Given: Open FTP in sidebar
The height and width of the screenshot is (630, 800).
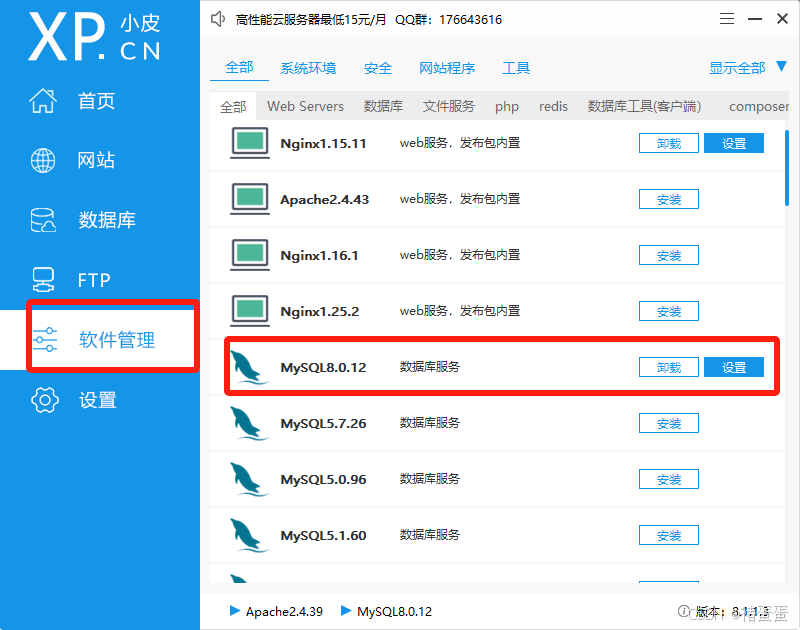Looking at the screenshot, I should [x=94, y=280].
